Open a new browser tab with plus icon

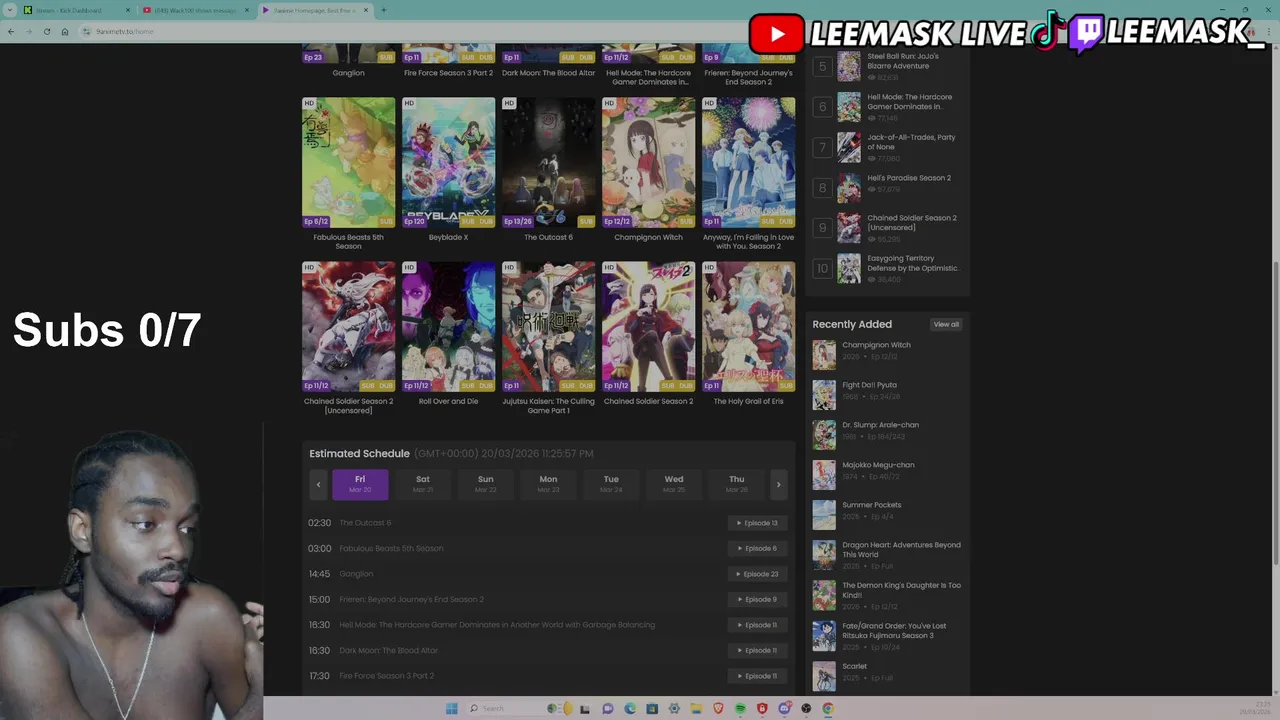384,10
